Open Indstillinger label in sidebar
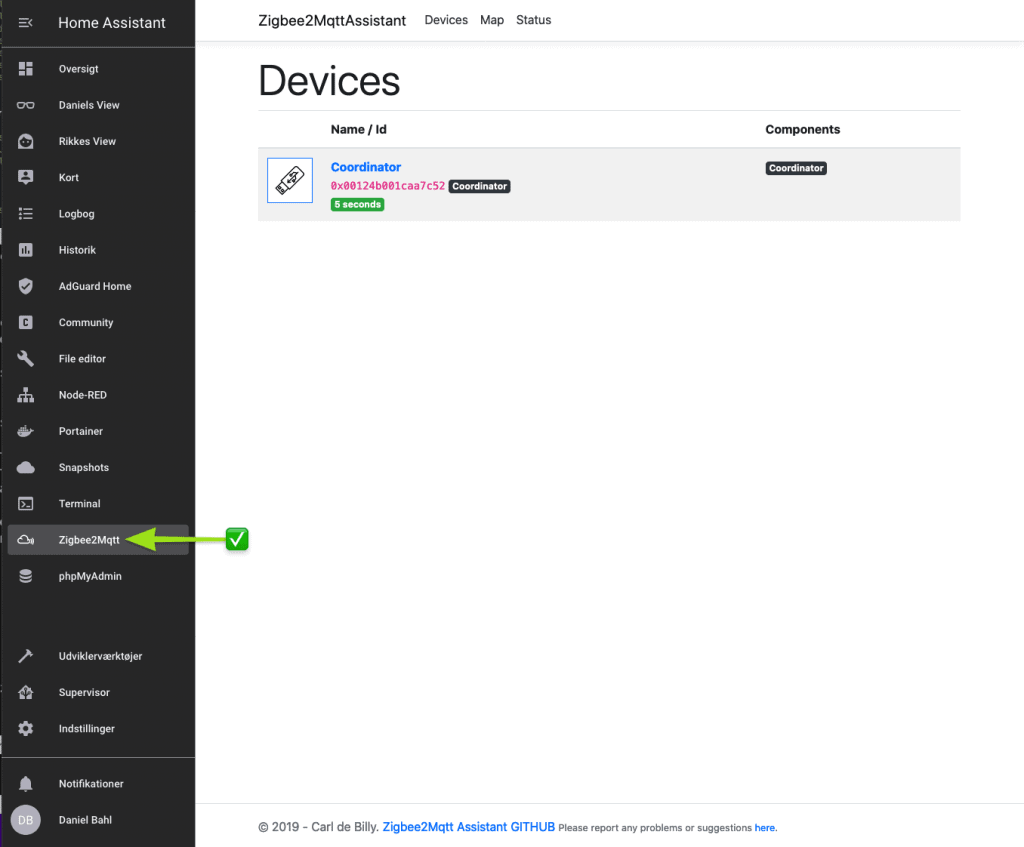 86,729
